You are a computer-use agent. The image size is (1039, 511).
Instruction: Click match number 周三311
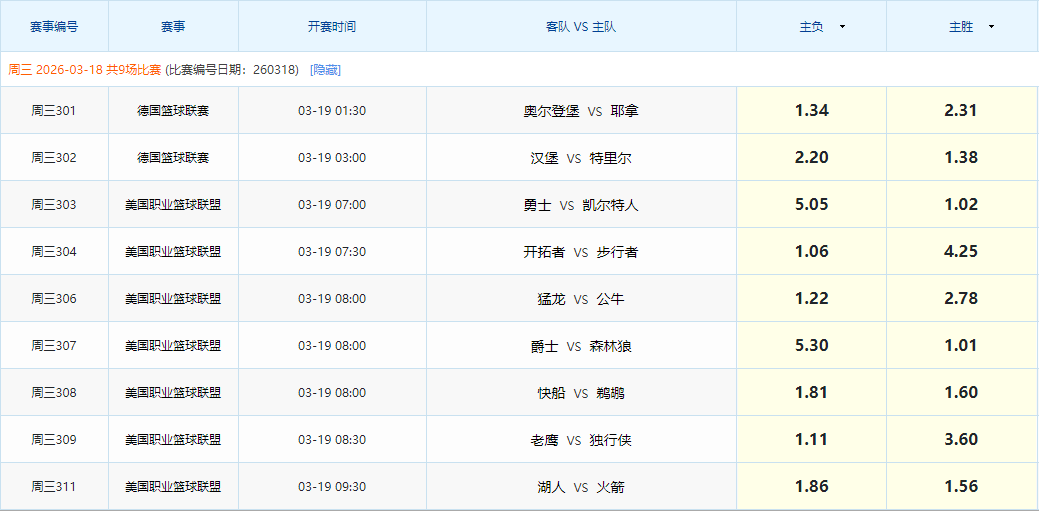(54, 487)
